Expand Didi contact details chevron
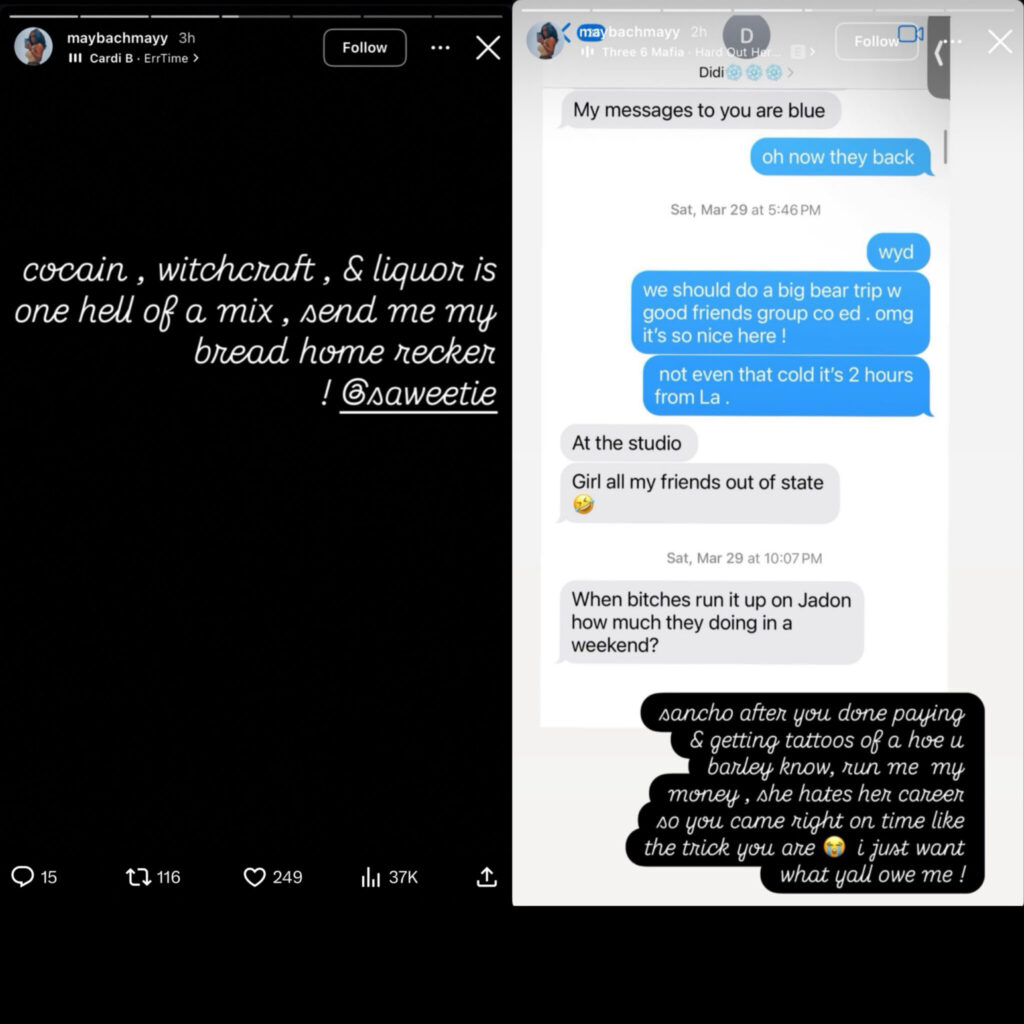The width and height of the screenshot is (1024, 1024). (791, 72)
